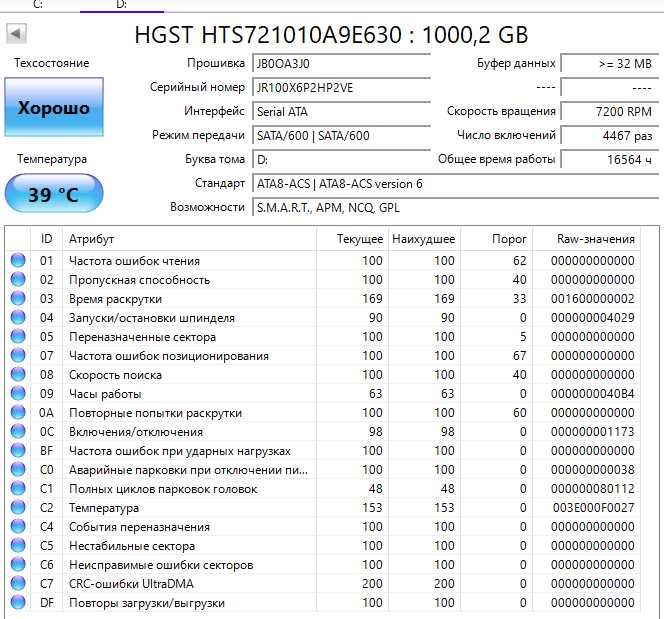Select the Переназначенные сектора row
This screenshot has height=619, width=664.
tap(323, 337)
